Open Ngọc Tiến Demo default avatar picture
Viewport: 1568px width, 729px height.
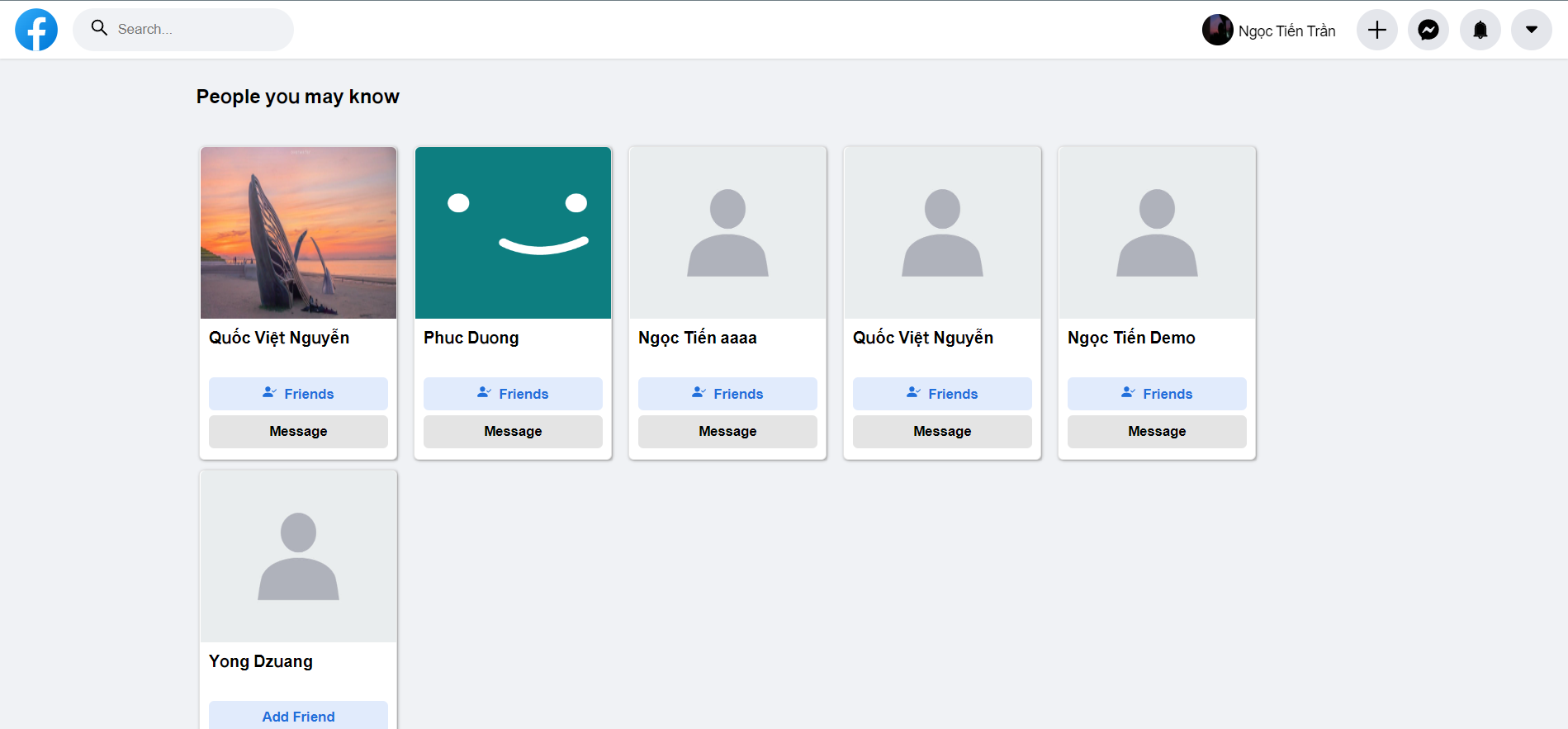pos(1158,233)
